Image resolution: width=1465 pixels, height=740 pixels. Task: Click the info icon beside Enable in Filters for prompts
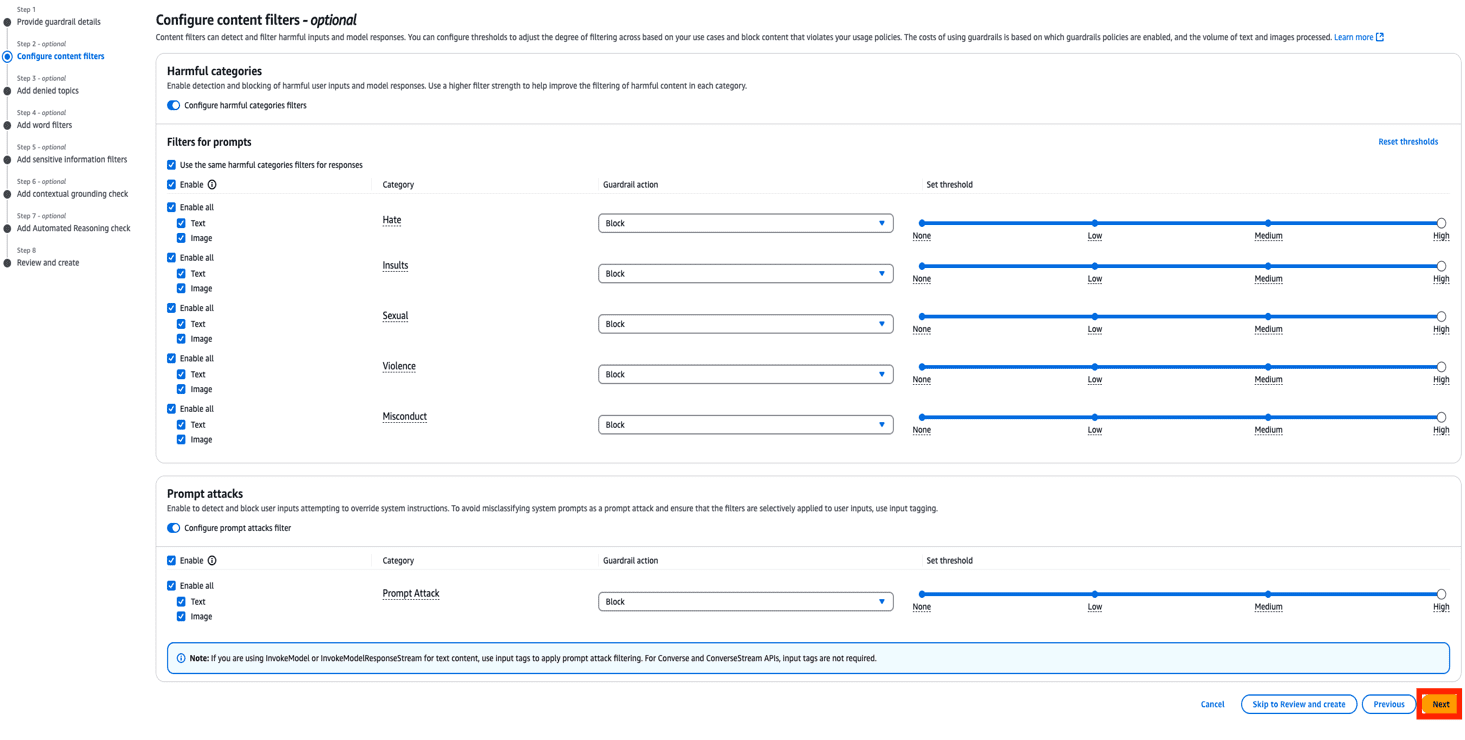tap(210, 184)
